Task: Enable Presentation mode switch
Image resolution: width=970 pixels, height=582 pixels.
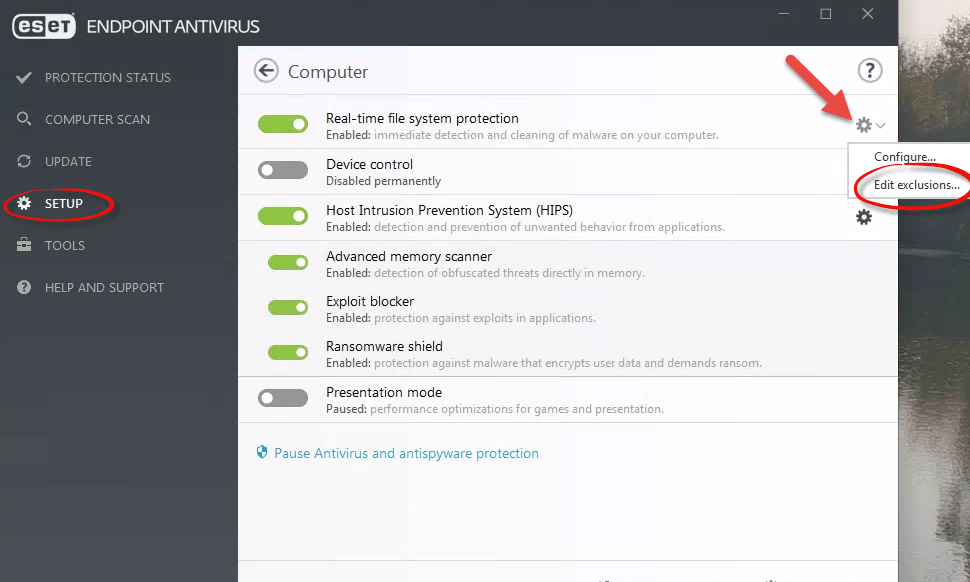Action: [283, 398]
